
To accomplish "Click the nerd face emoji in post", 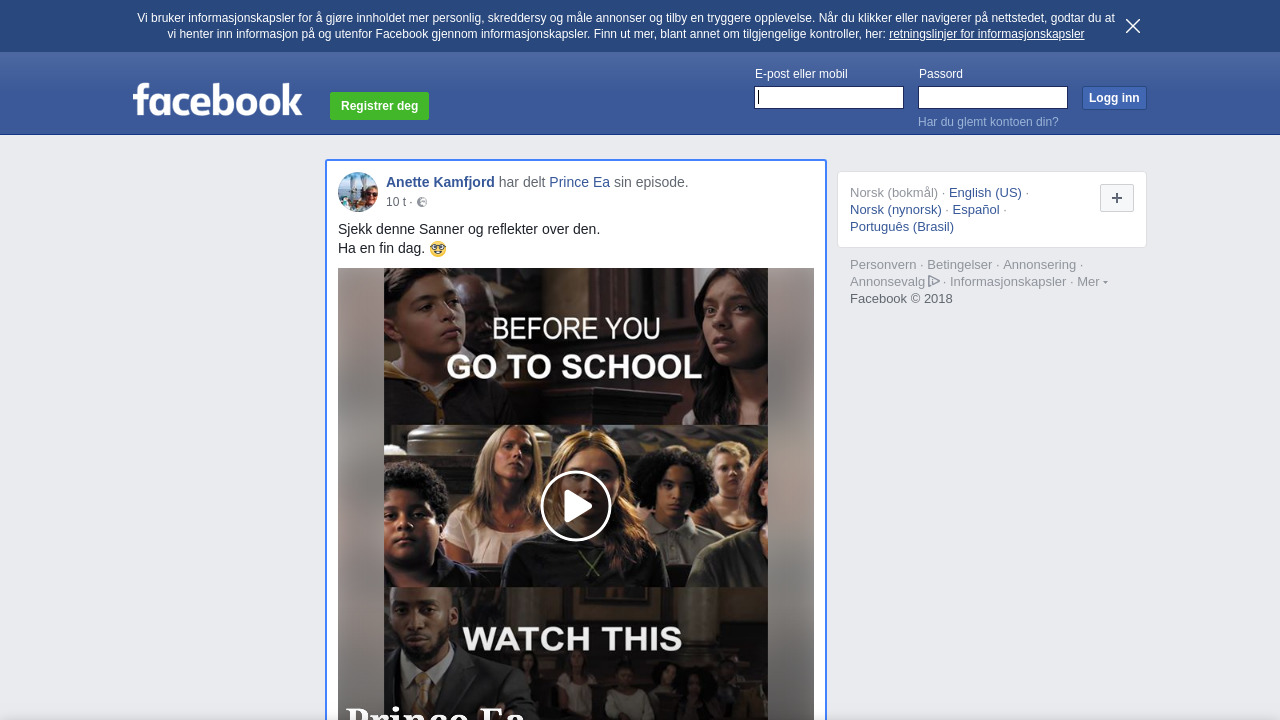I will 438,249.
